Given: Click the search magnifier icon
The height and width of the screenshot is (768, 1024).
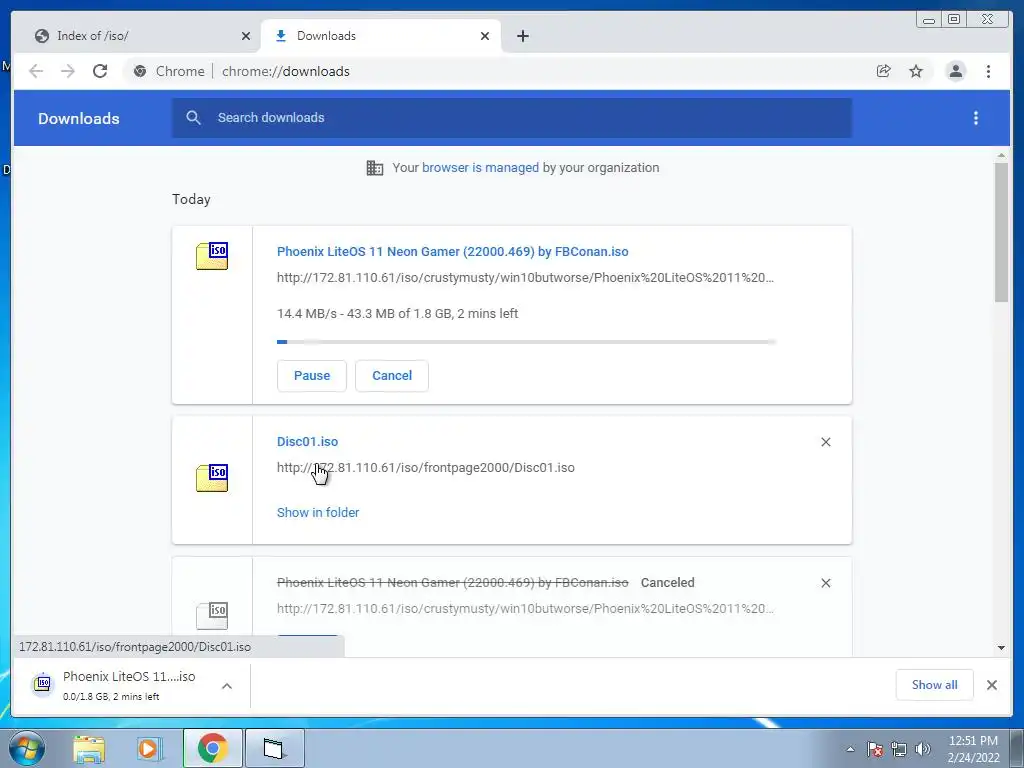Looking at the screenshot, I should (x=193, y=118).
